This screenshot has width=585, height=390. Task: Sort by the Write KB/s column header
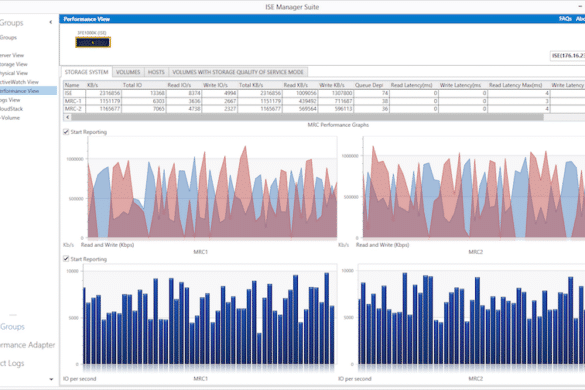click(x=335, y=85)
